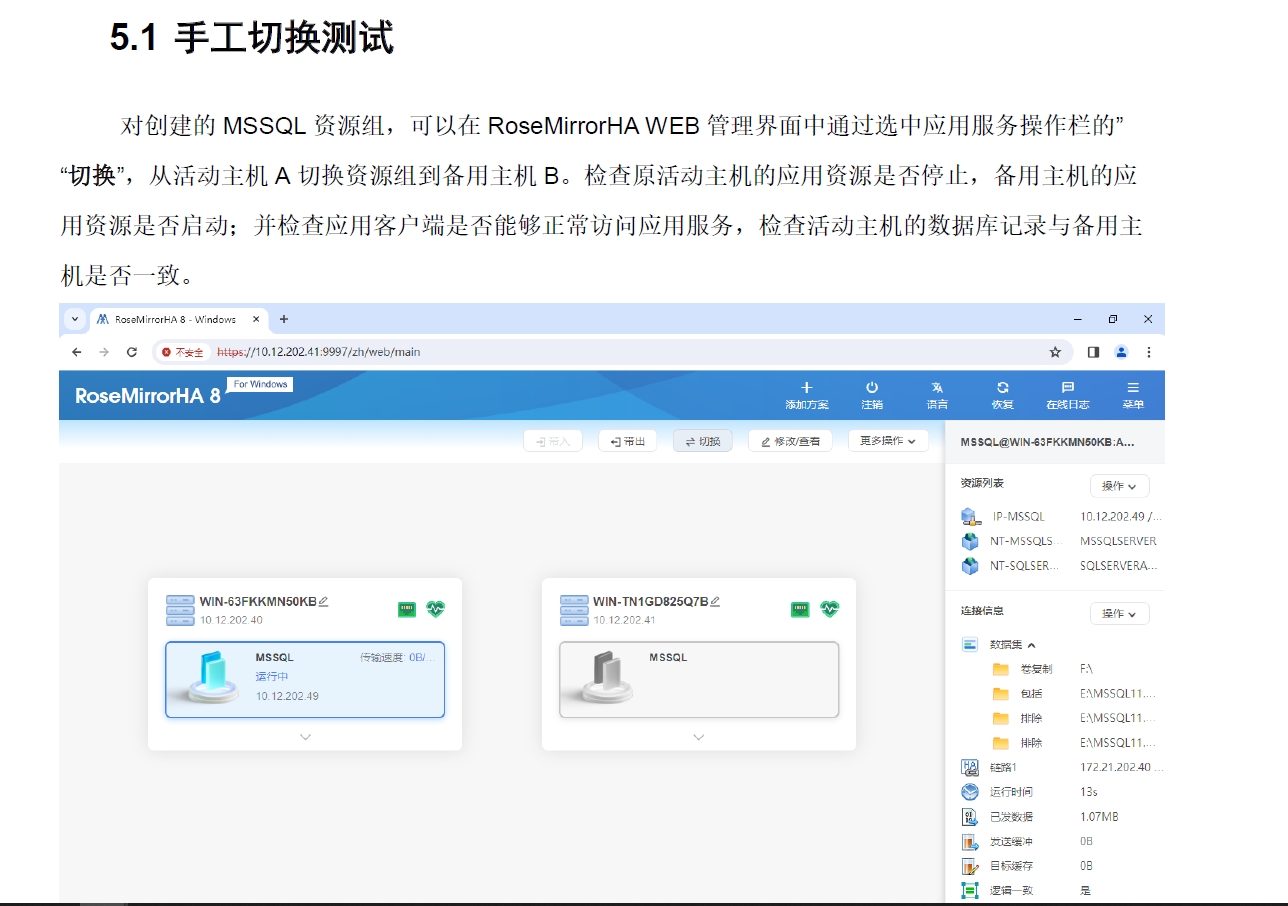Click the MSSQLSERVER service value
This screenshot has width=1288, height=906.
point(1118,541)
